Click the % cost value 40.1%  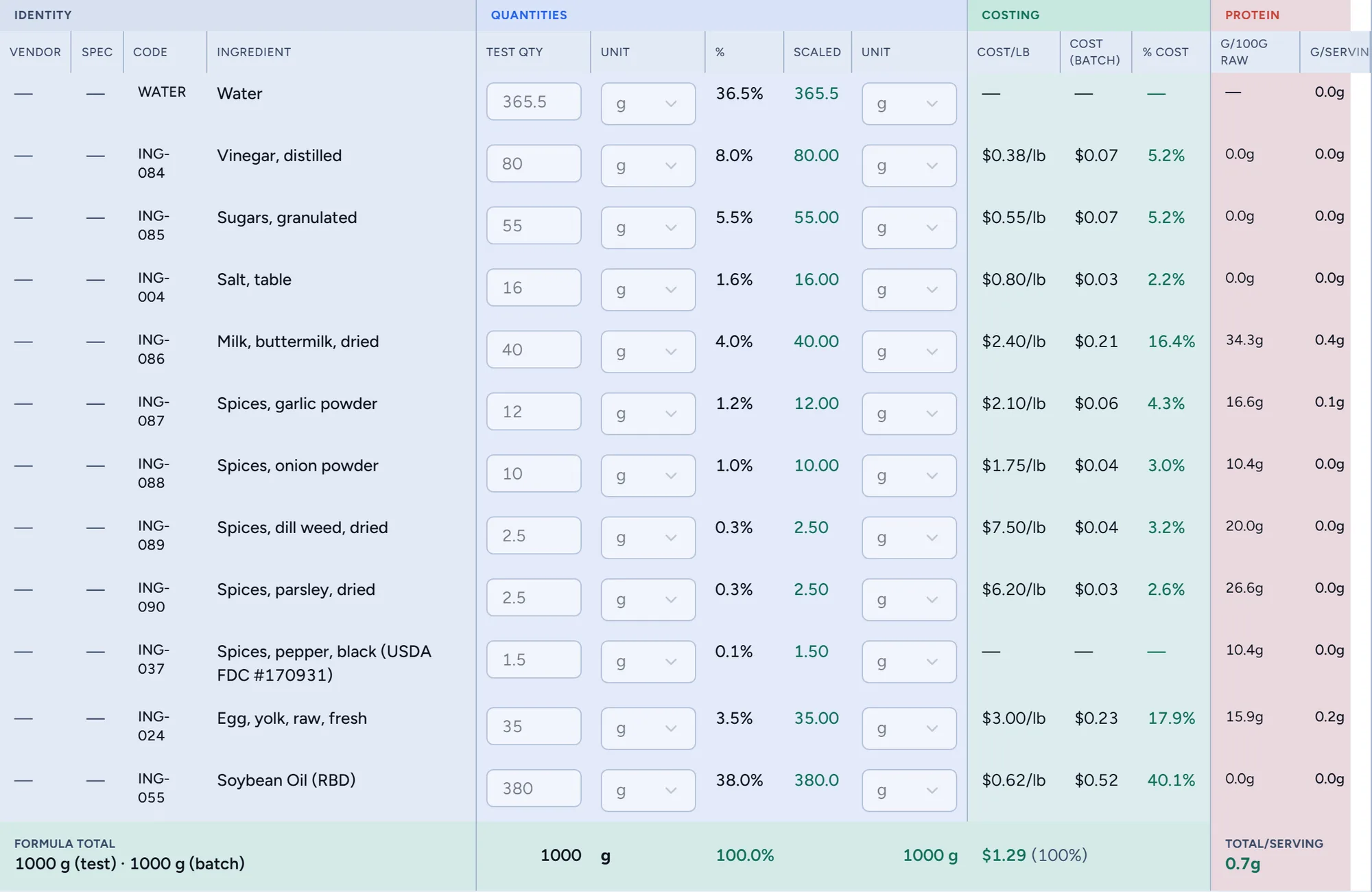pyautogui.click(x=1172, y=780)
